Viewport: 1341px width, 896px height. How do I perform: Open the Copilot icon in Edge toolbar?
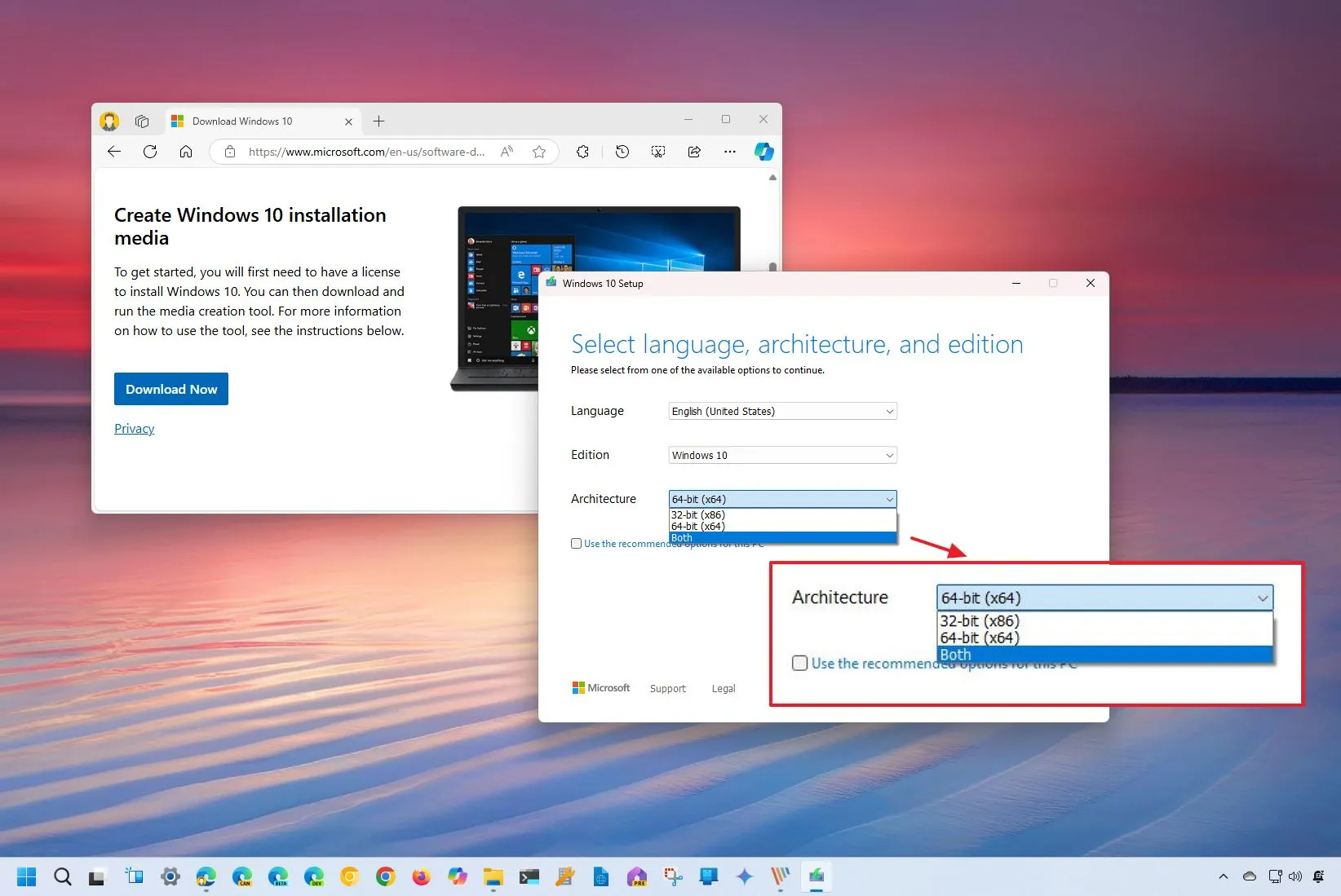coord(763,152)
